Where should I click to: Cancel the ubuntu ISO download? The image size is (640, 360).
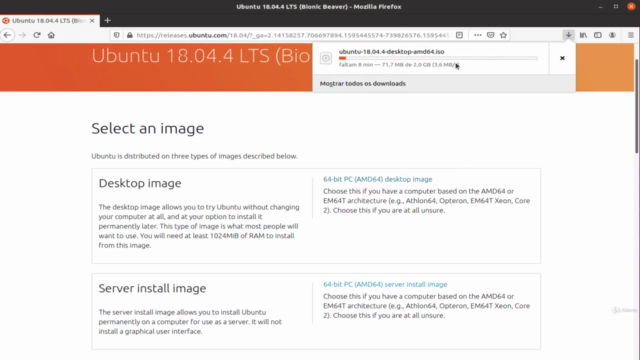(x=562, y=58)
